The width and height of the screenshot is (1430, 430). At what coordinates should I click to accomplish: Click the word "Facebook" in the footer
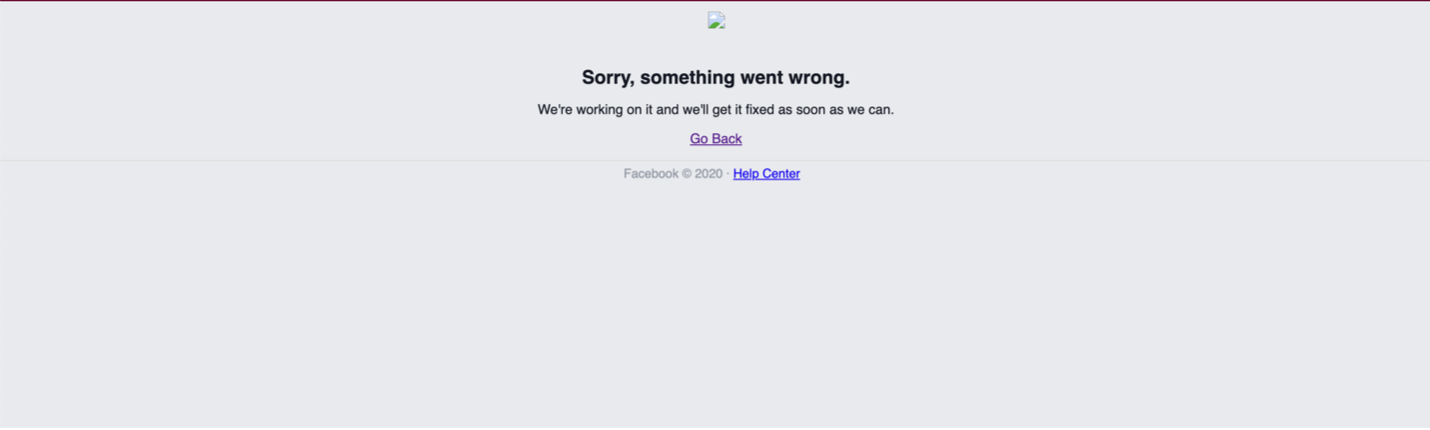click(x=651, y=174)
